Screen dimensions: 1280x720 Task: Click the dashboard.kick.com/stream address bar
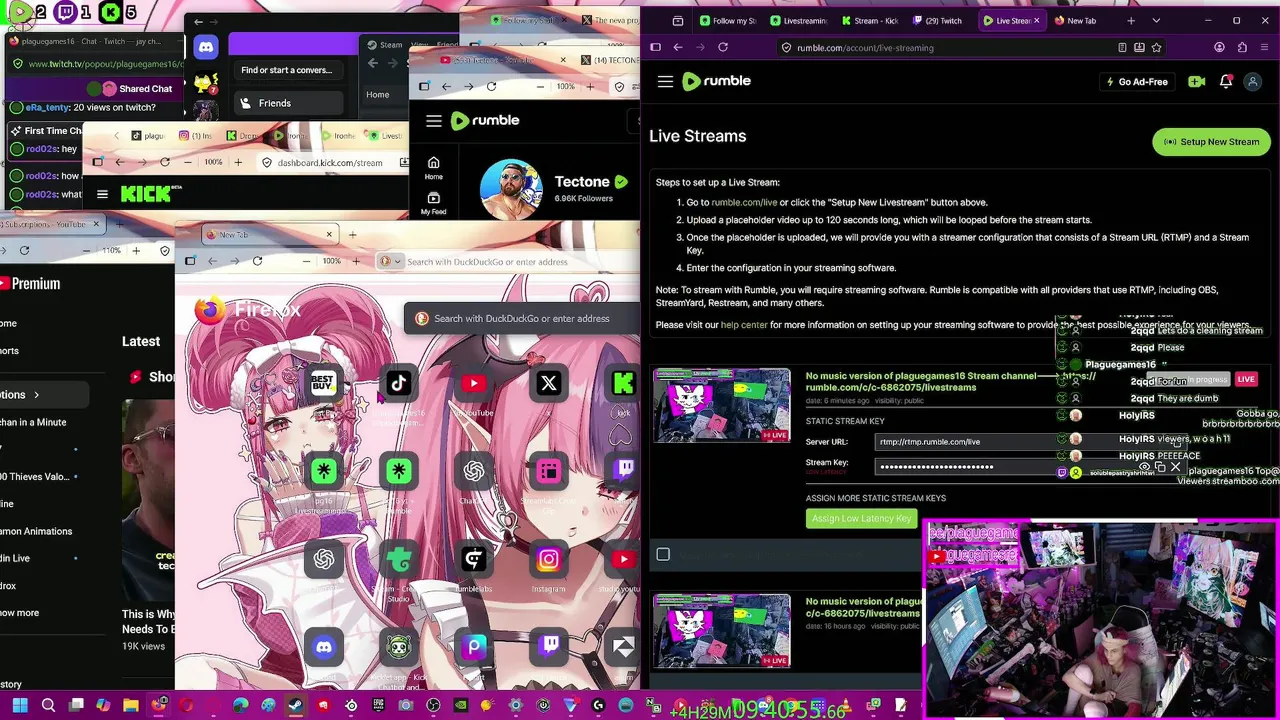330,162
